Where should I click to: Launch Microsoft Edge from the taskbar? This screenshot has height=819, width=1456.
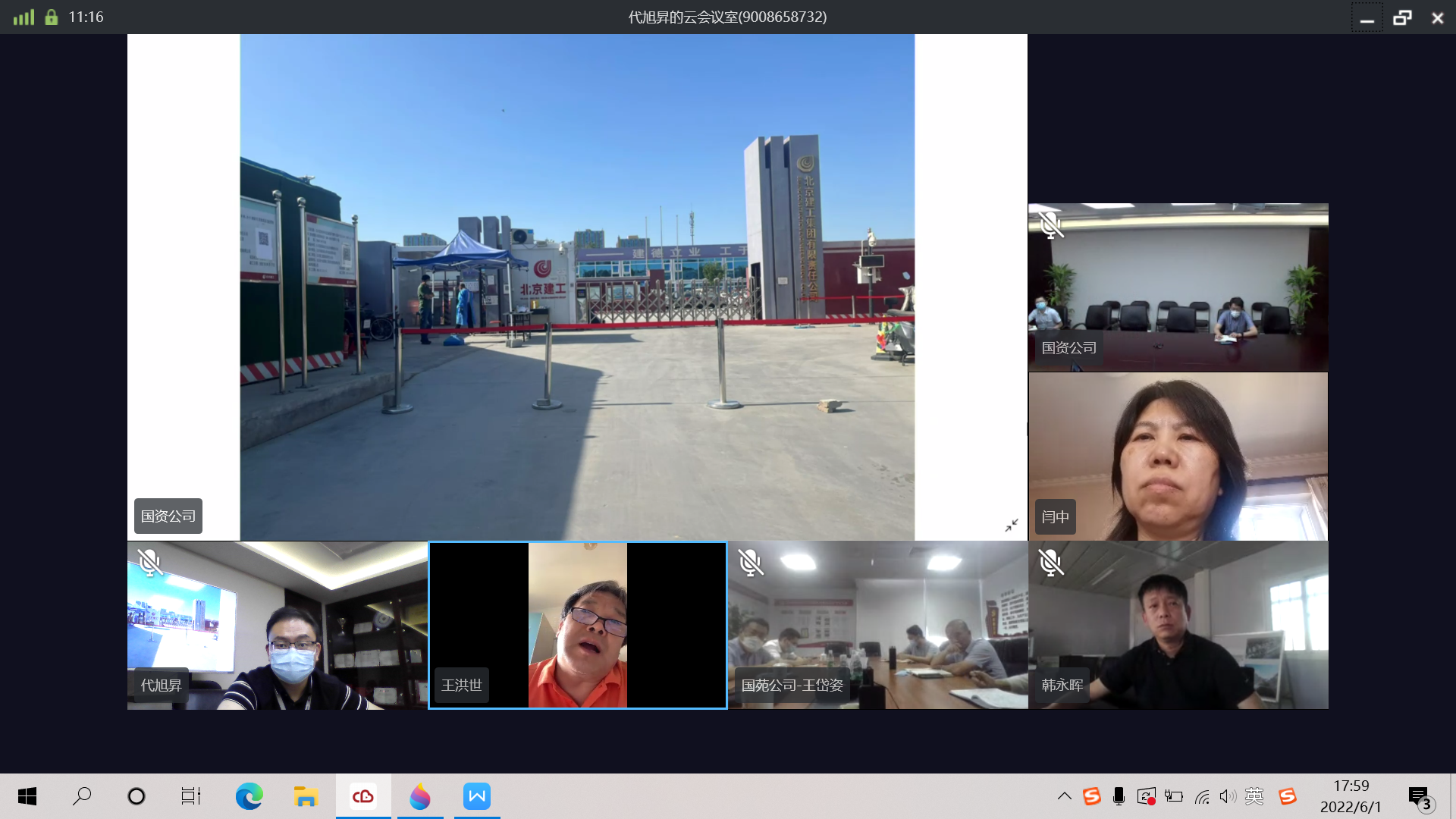click(249, 796)
